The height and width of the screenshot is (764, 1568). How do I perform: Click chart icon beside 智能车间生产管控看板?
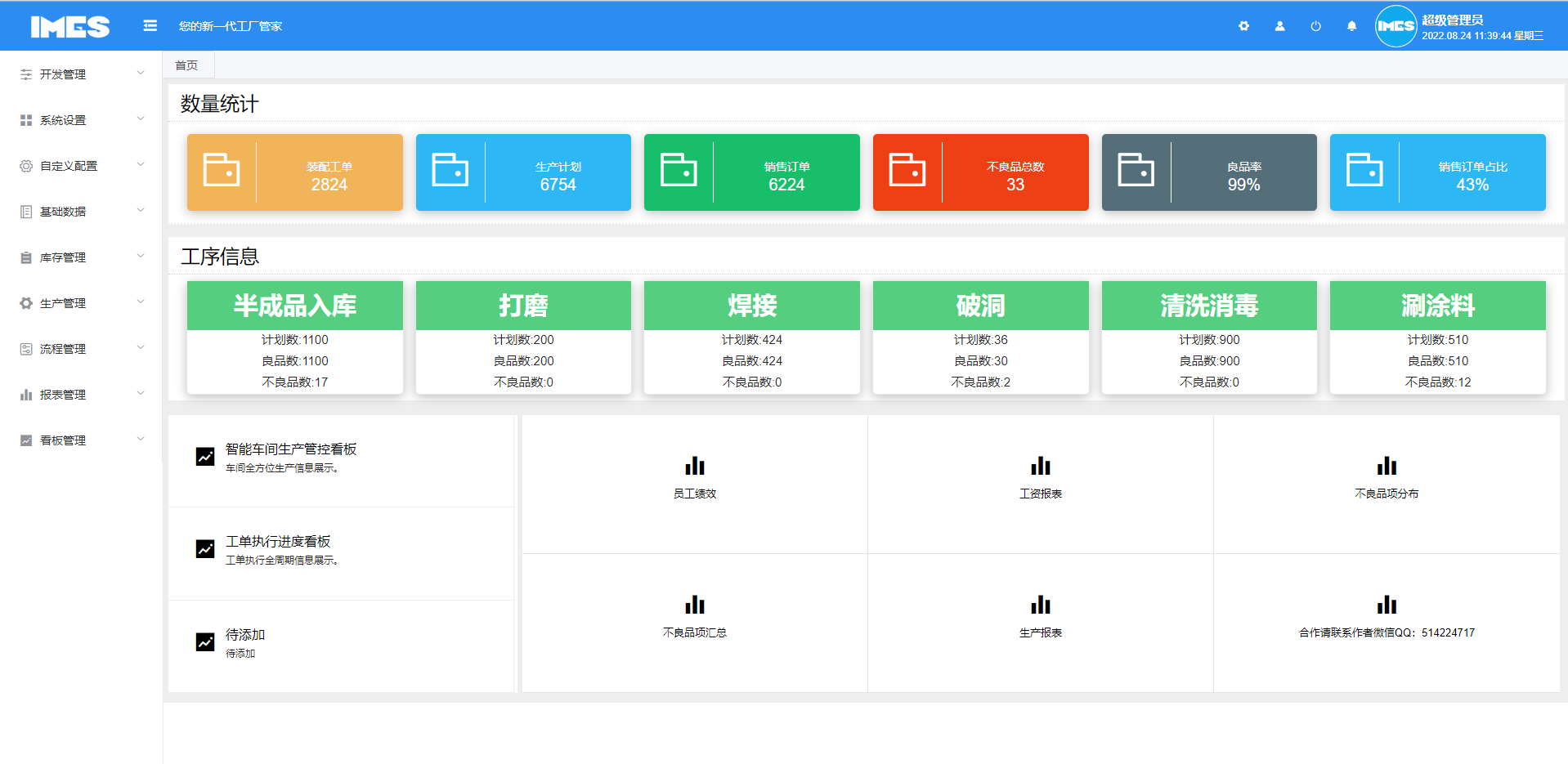[205, 456]
